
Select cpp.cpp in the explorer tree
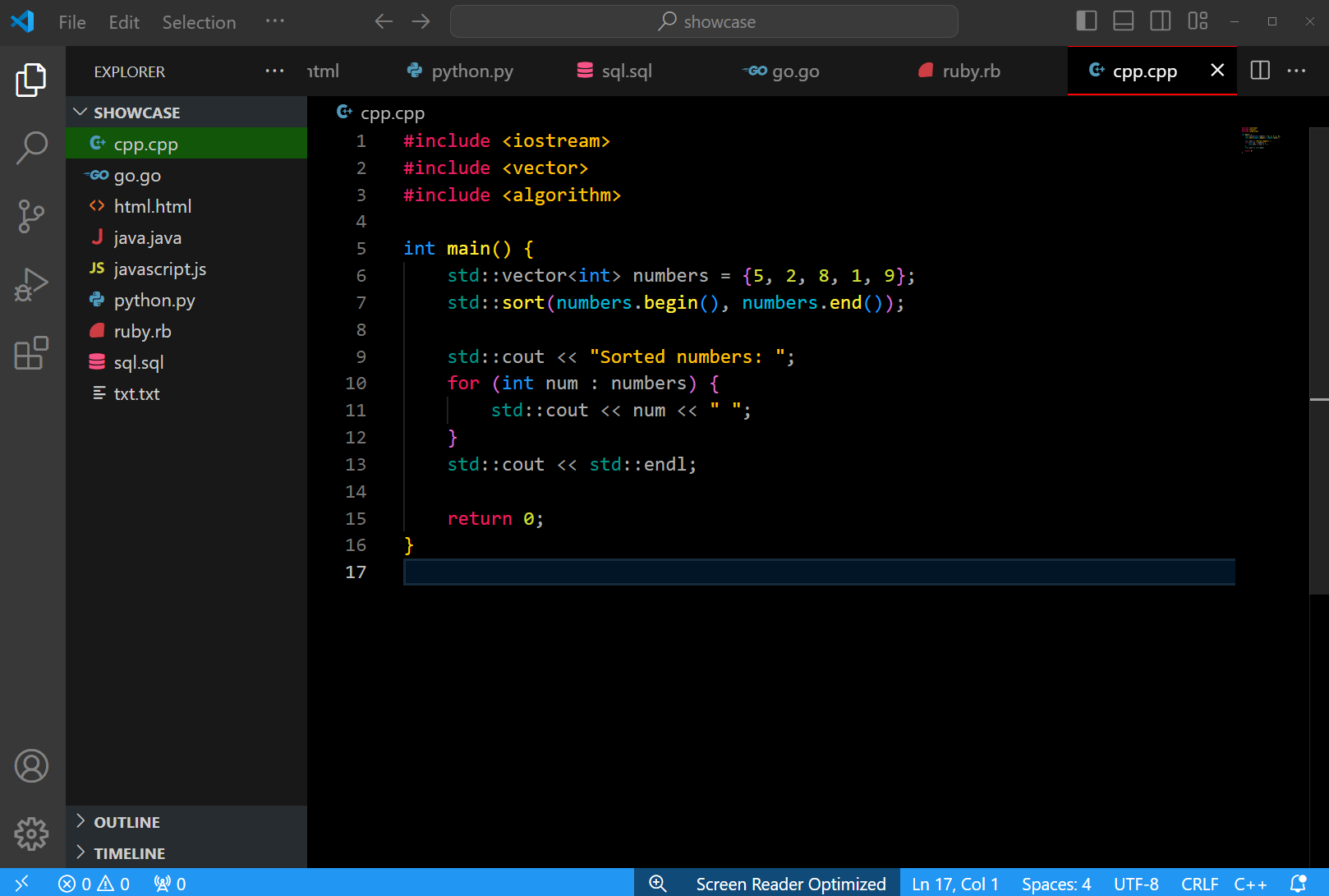coord(186,144)
